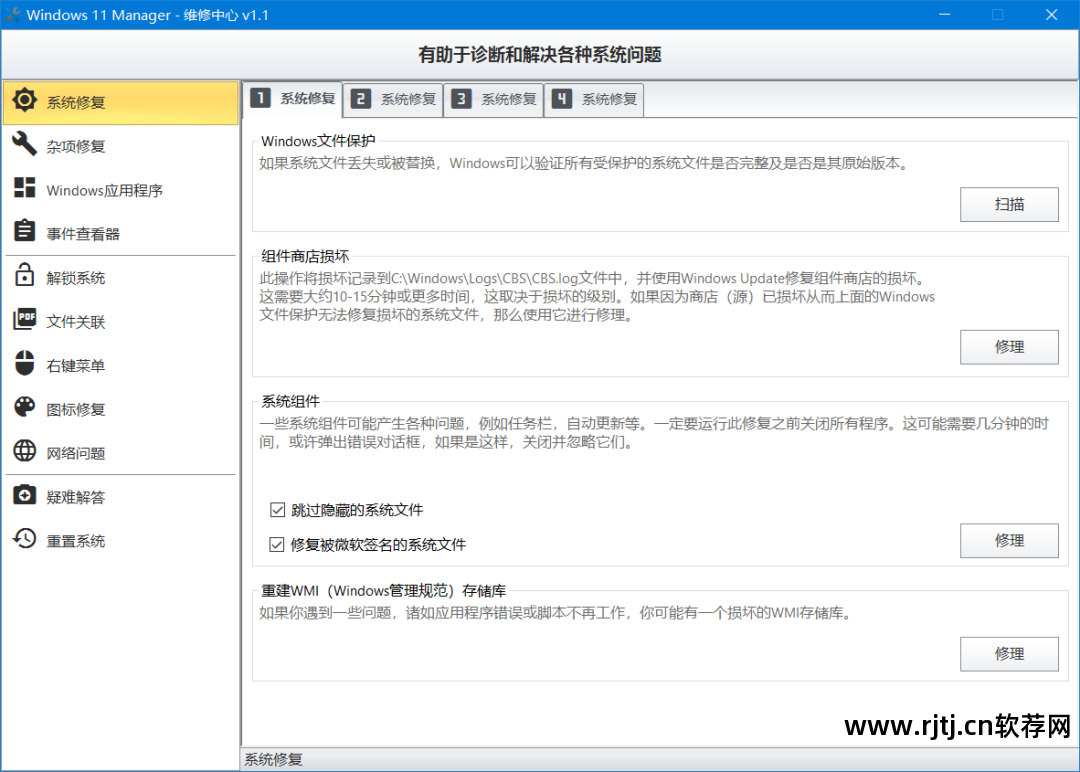This screenshot has width=1080, height=772.
Task: Click the header 有助于诊断和解决各种系统问题
Action: click(540, 55)
